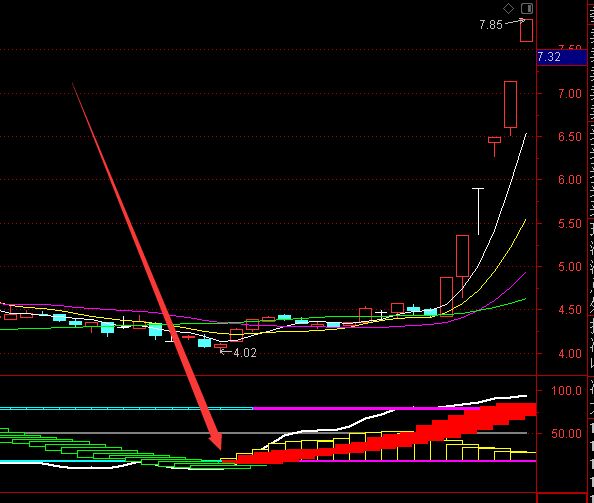Select the white moving average curve's upper end
Viewport: 594px width, 503px height.
click(525, 135)
